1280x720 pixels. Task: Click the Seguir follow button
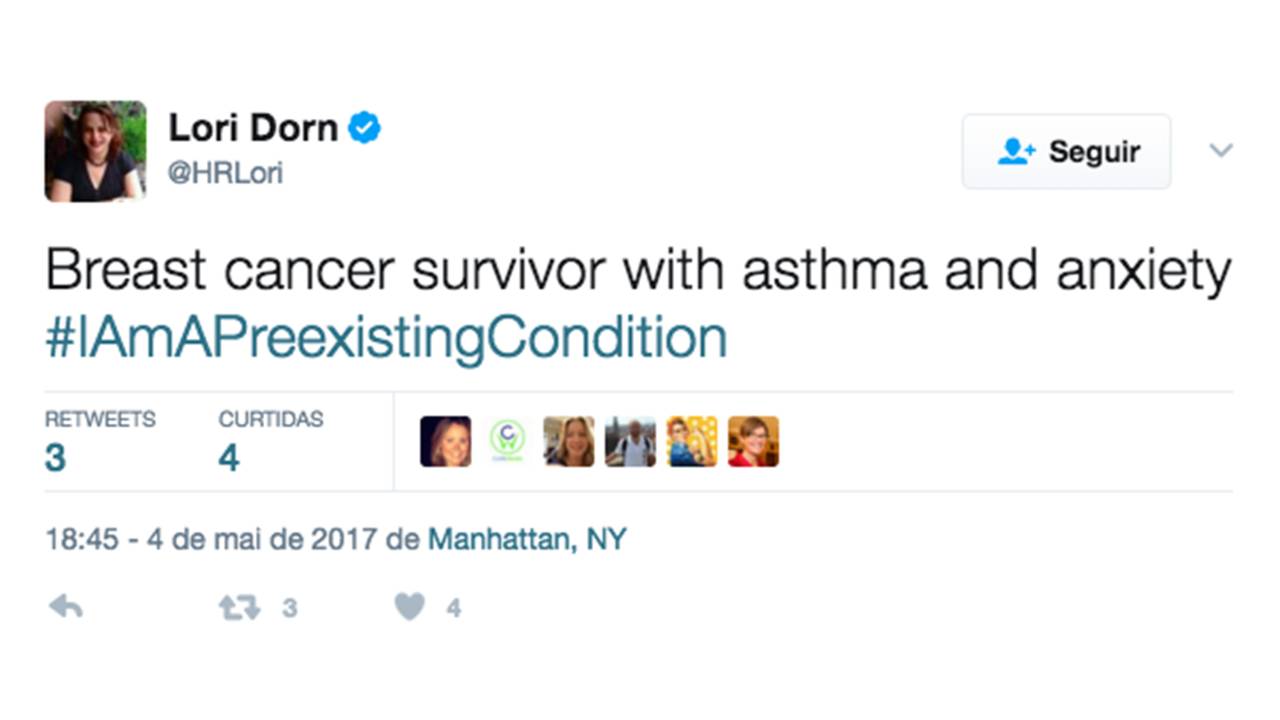(1066, 152)
